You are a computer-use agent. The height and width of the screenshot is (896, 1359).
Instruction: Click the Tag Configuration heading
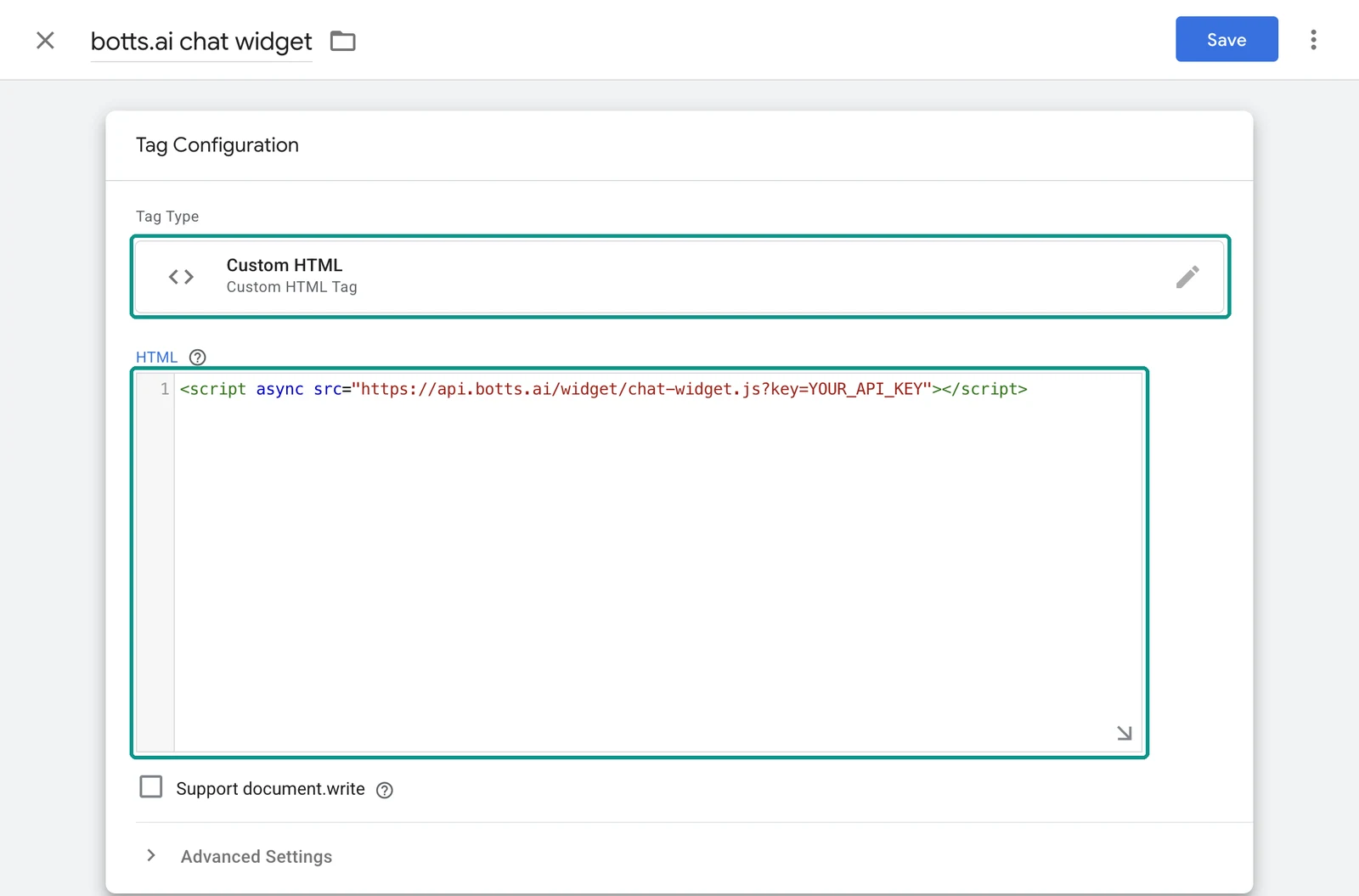(217, 145)
